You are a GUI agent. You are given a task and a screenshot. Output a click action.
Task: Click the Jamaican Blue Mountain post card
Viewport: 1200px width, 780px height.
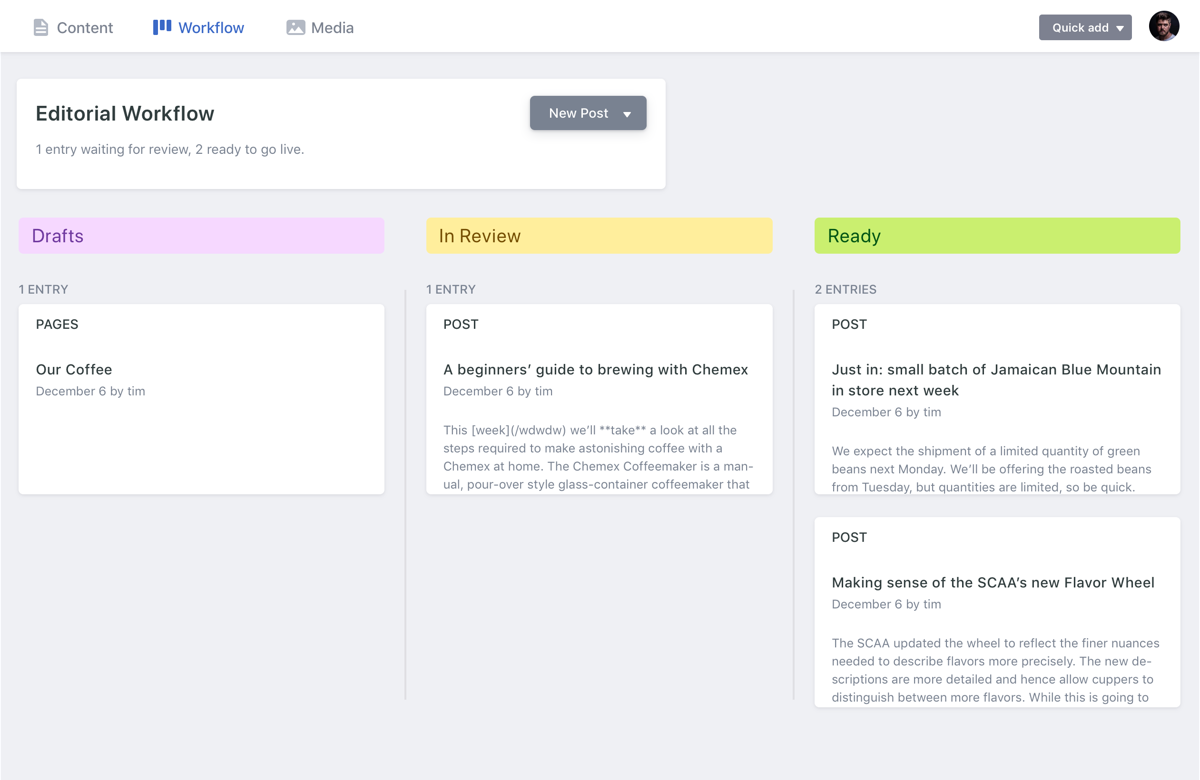coord(996,400)
